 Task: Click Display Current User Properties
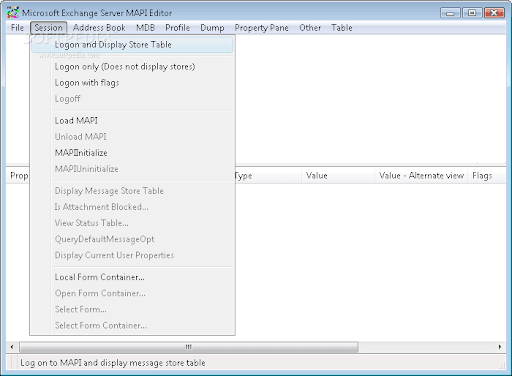pyautogui.click(x=133, y=255)
